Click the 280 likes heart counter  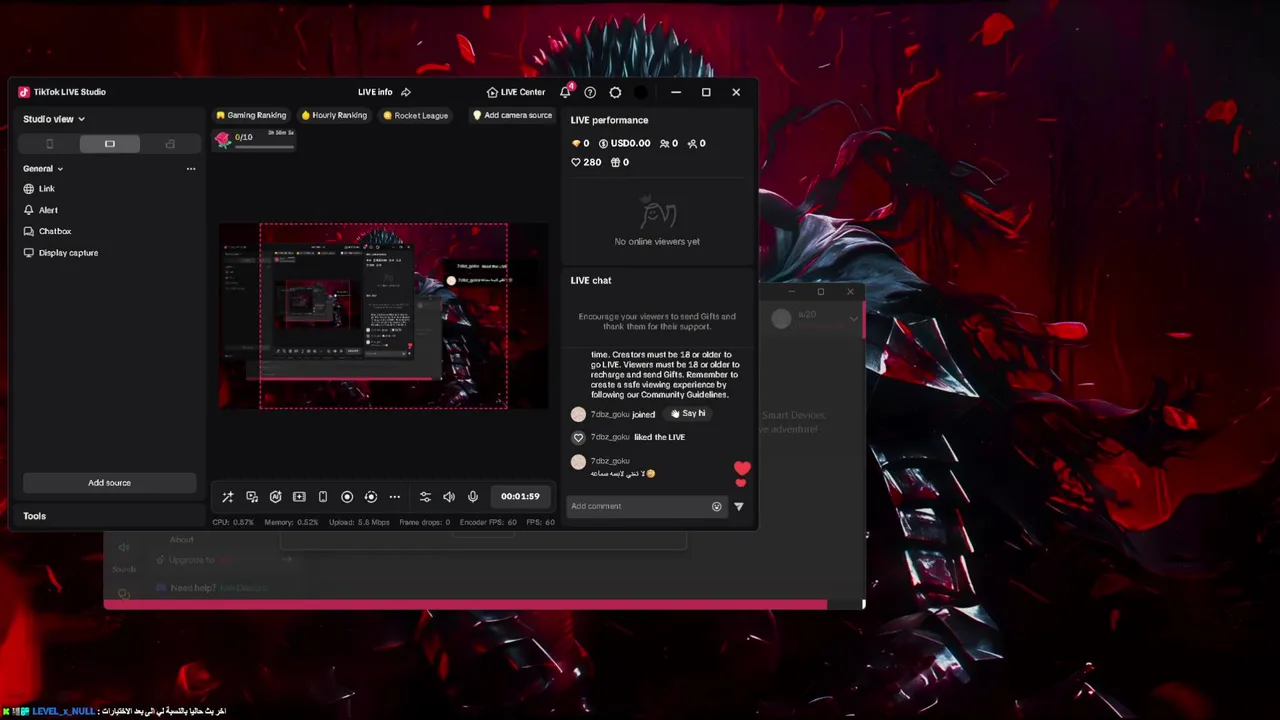click(x=586, y=162)
